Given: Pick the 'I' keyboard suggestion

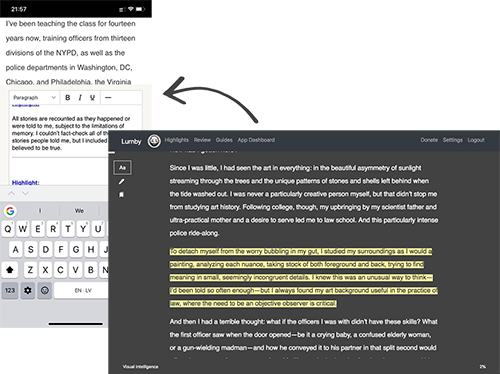Looking at the screenshot, I should [x=40, y=211].
